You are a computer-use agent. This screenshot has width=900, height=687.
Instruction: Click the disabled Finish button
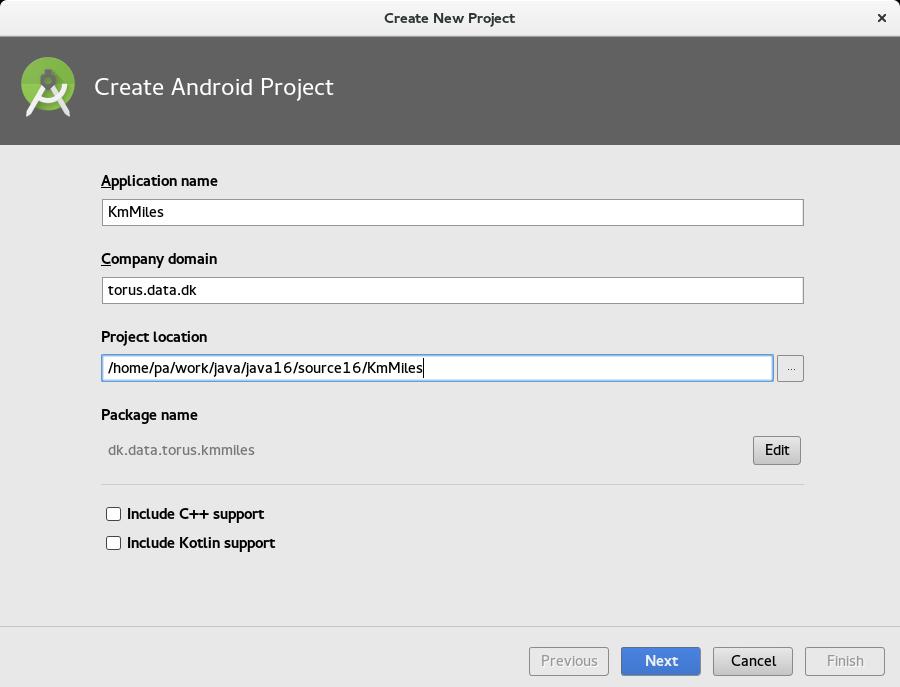[x=845, y=661]
